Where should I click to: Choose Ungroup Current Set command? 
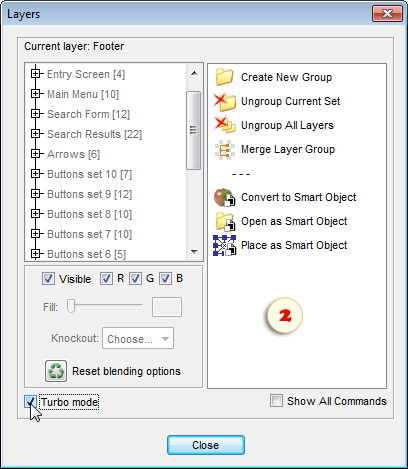(290, 101)
